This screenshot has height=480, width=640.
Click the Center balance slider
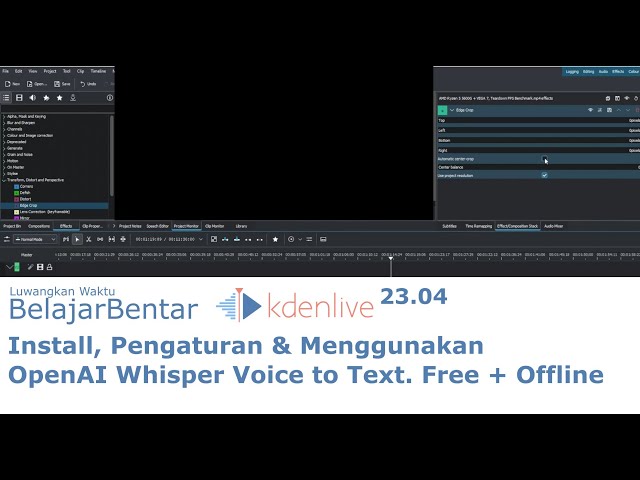click(x=538, y=167)
